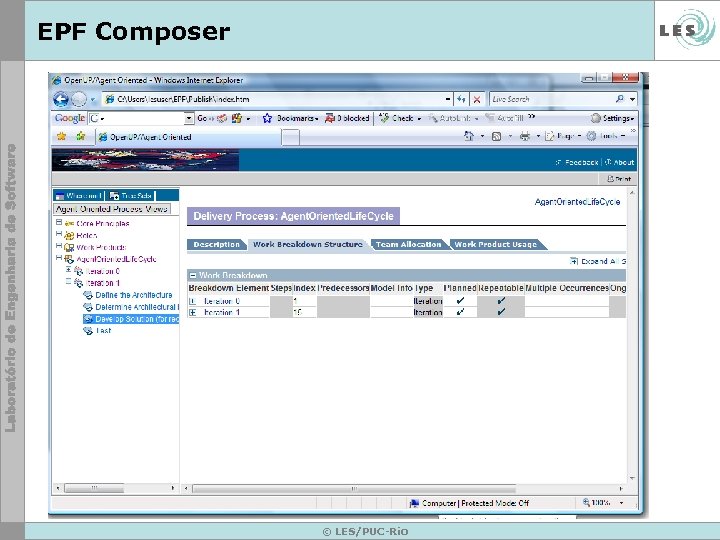Image resolution: width=720 pixels, height=540 pixels.
Task: Switch to the Description tab
Action: pyautogui.click(x=216, y=245)
